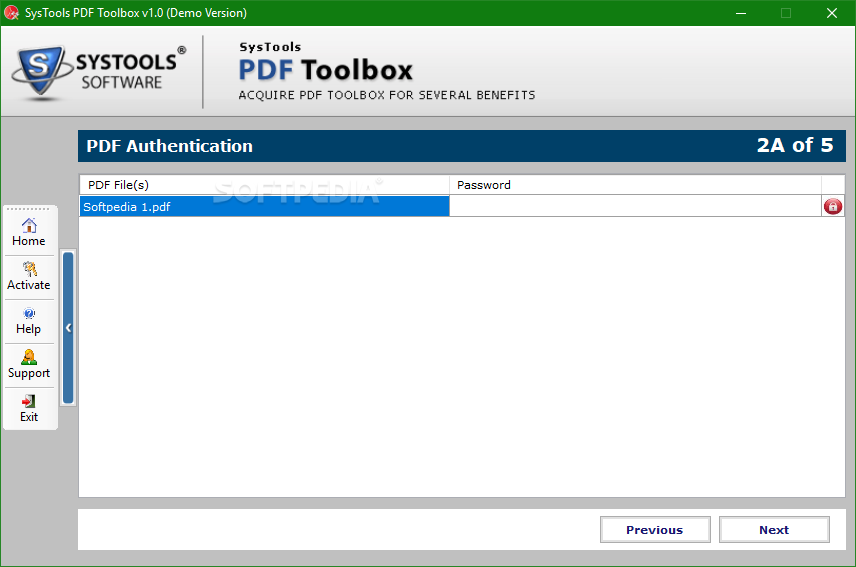Open the Activate option with keys icon

point(29,277)
